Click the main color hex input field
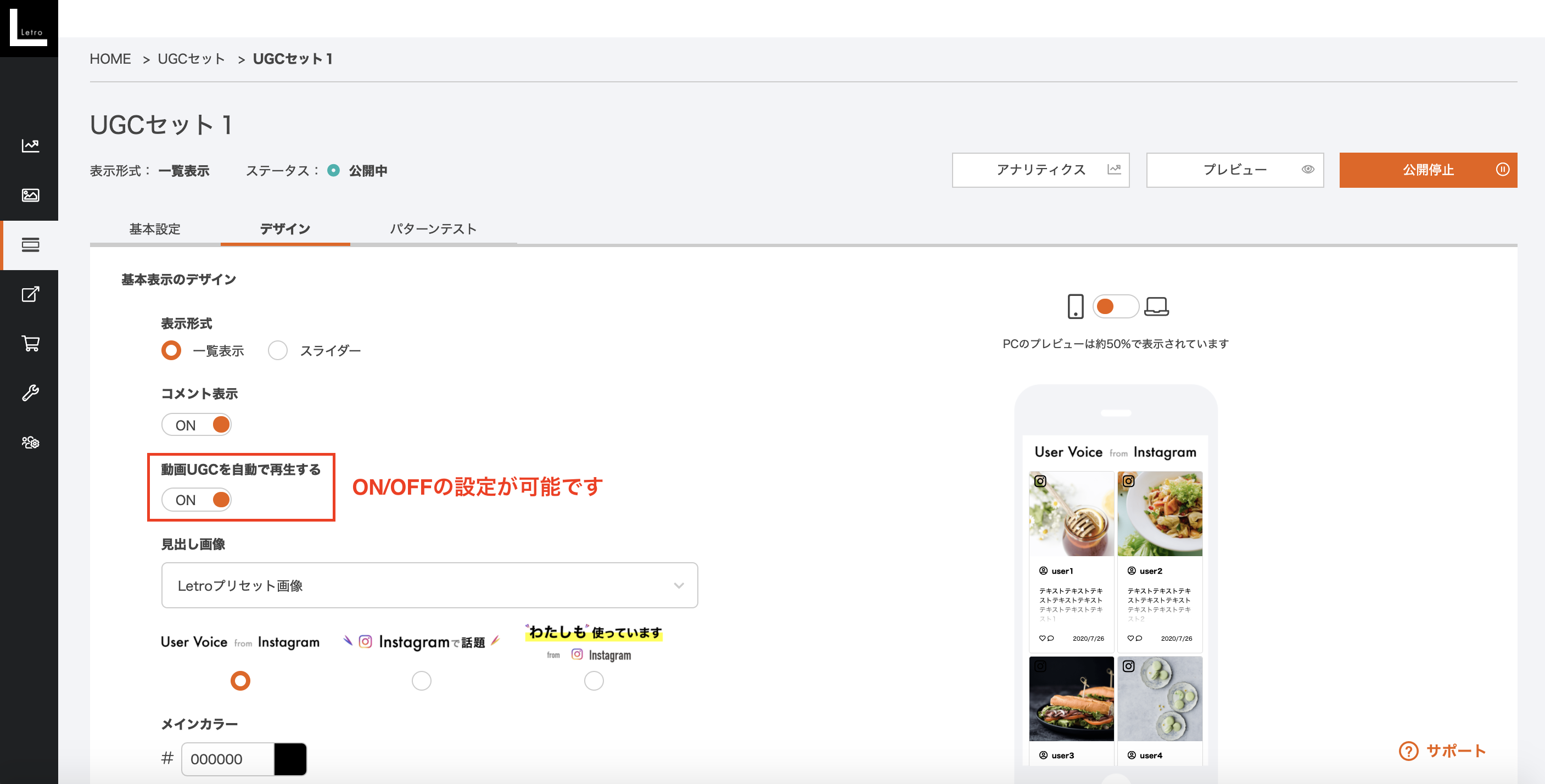This screenshot has height=784, width=1545. pos(228,759)
